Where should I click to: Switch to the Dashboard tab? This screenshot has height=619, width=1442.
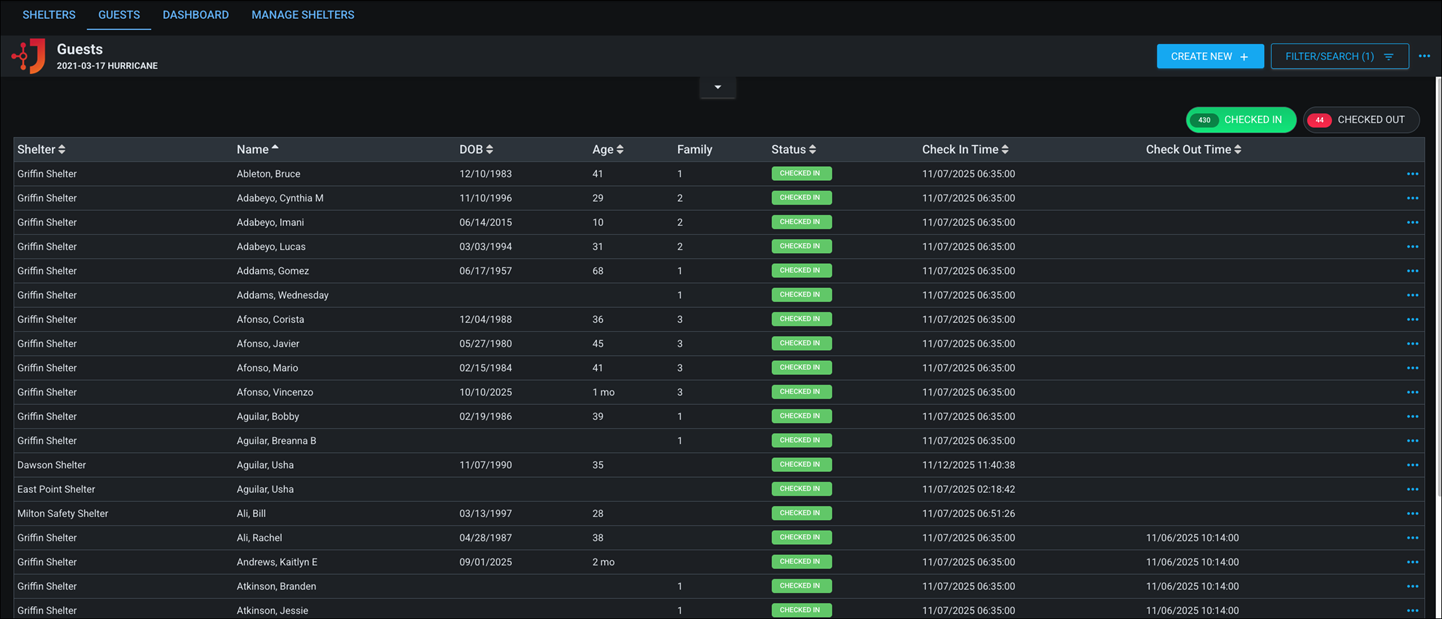[x=195, y=14]
